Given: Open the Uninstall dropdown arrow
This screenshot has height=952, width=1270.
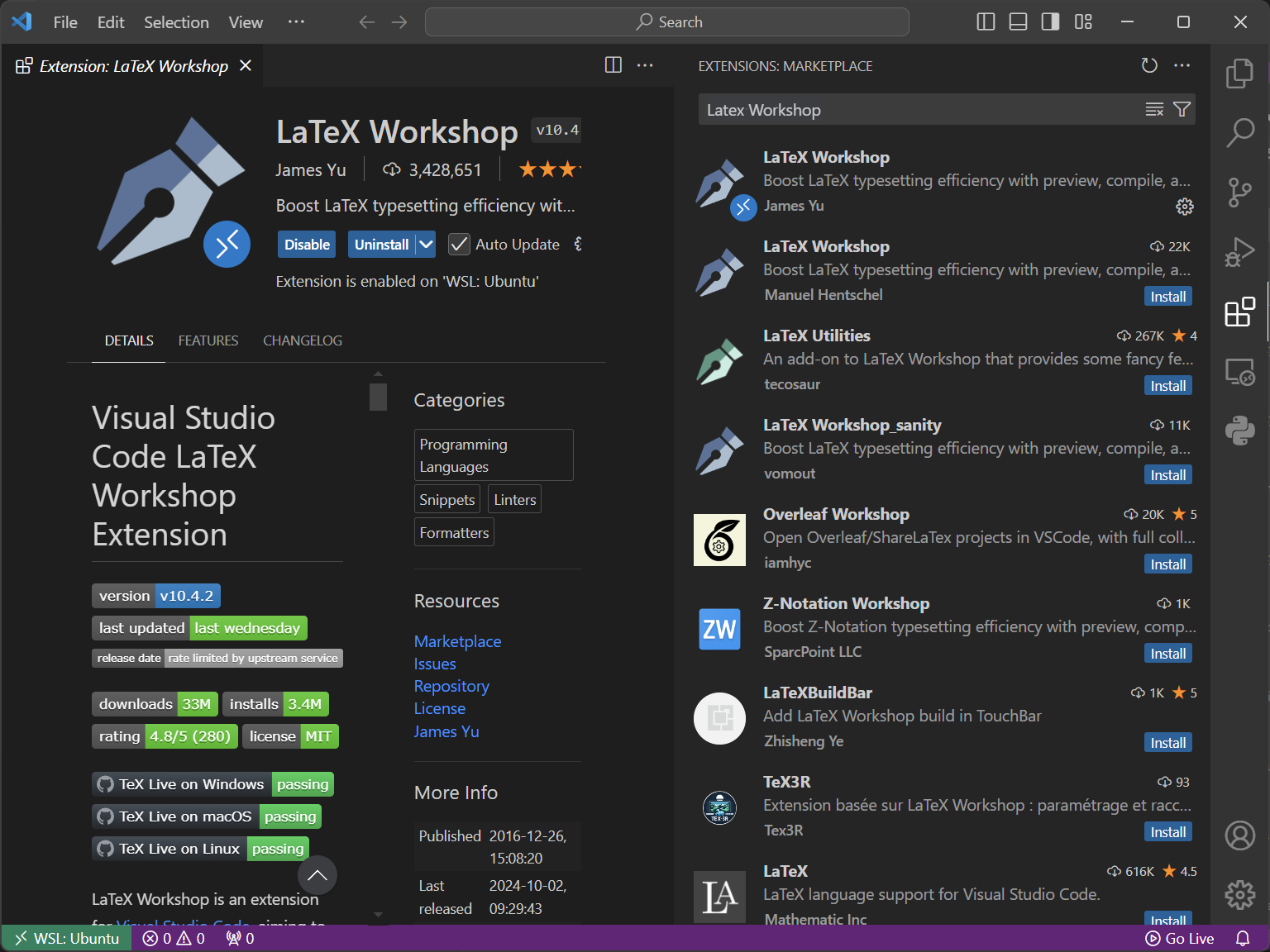Looking at the screenshot, I should tap(426, 245).
